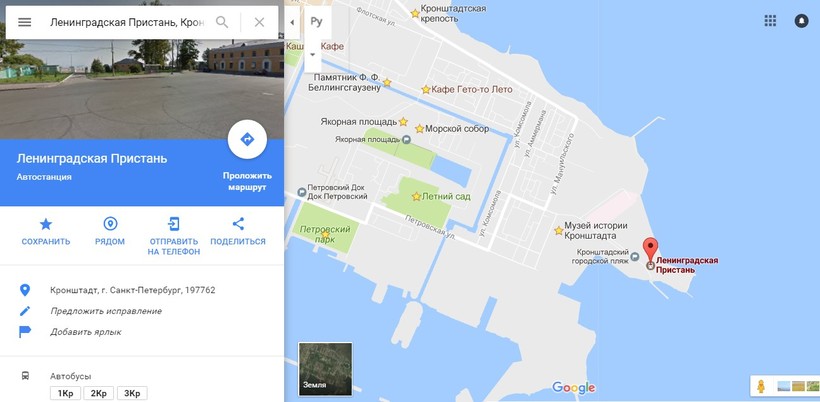820x402 pixels.
Task: Click Добавить ярлык link
Action: (86, 332)
